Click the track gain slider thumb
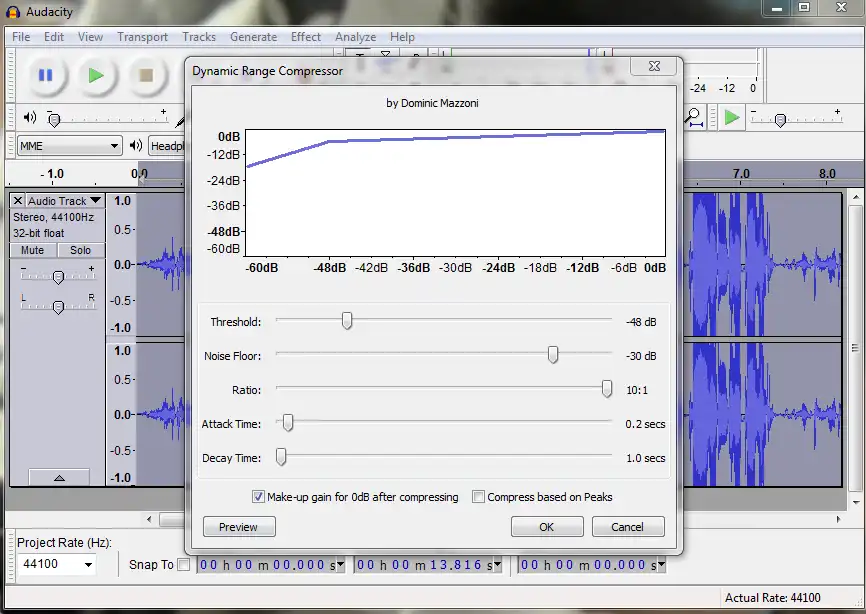The height and width of the screenshot is (614, 866). tap(58, 277)
